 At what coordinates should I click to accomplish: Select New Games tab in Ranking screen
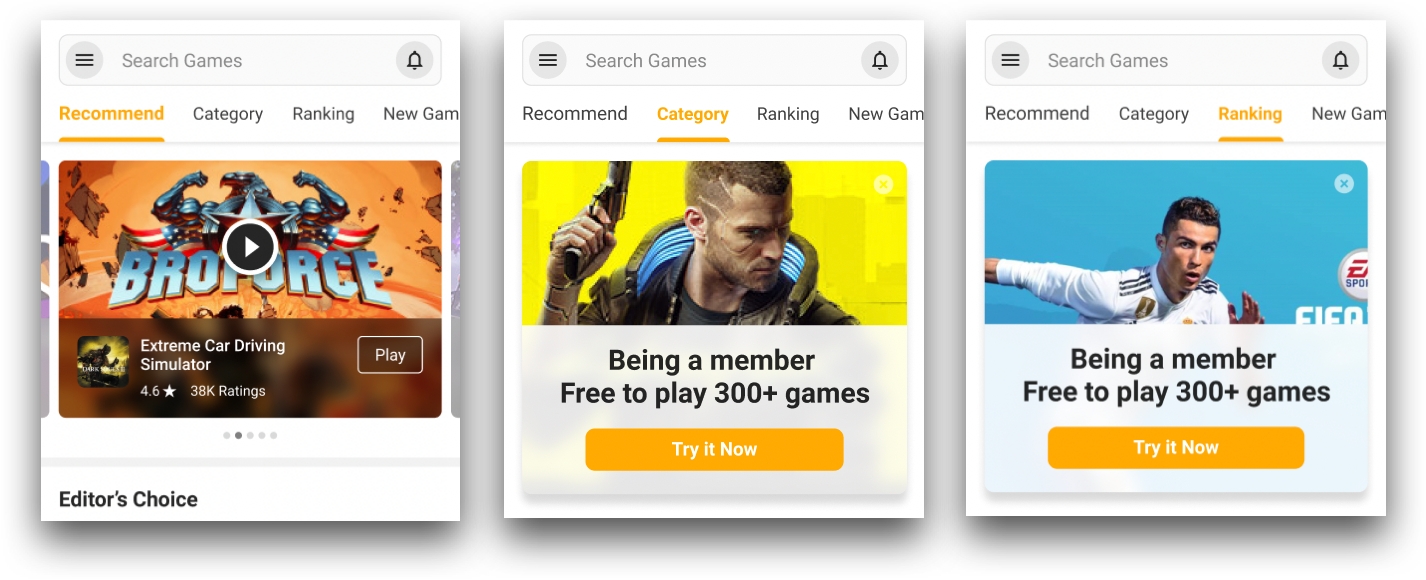tap(1348, 114)
